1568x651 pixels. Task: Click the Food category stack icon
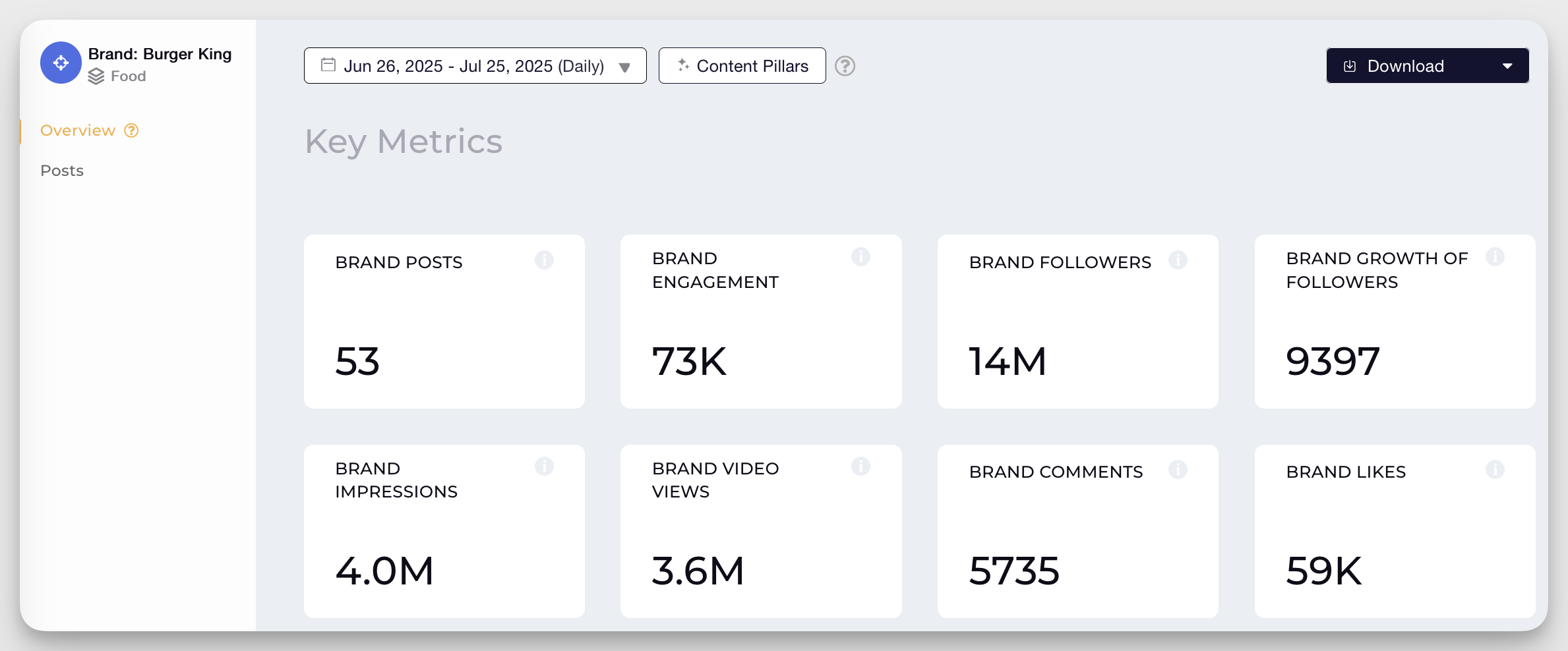click(x=96, y=76)
